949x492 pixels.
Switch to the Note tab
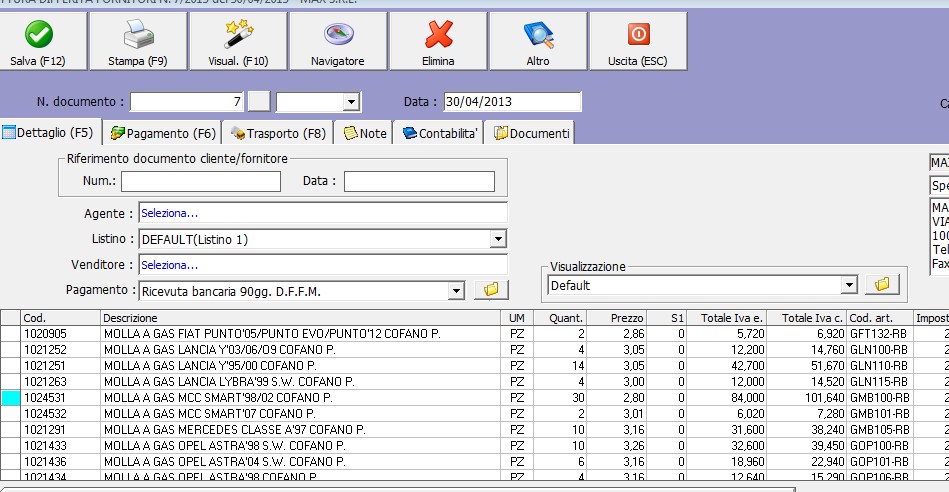click(x=364, y=133)
